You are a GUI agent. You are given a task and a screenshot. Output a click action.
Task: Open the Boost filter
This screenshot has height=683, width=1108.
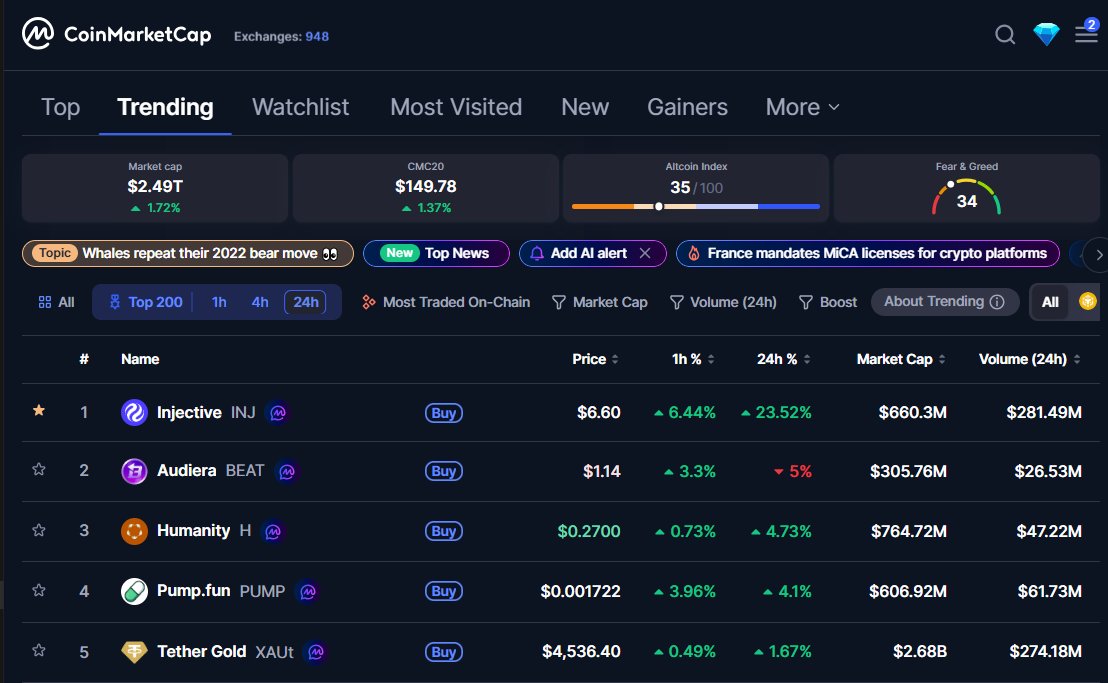pos(827,302)
